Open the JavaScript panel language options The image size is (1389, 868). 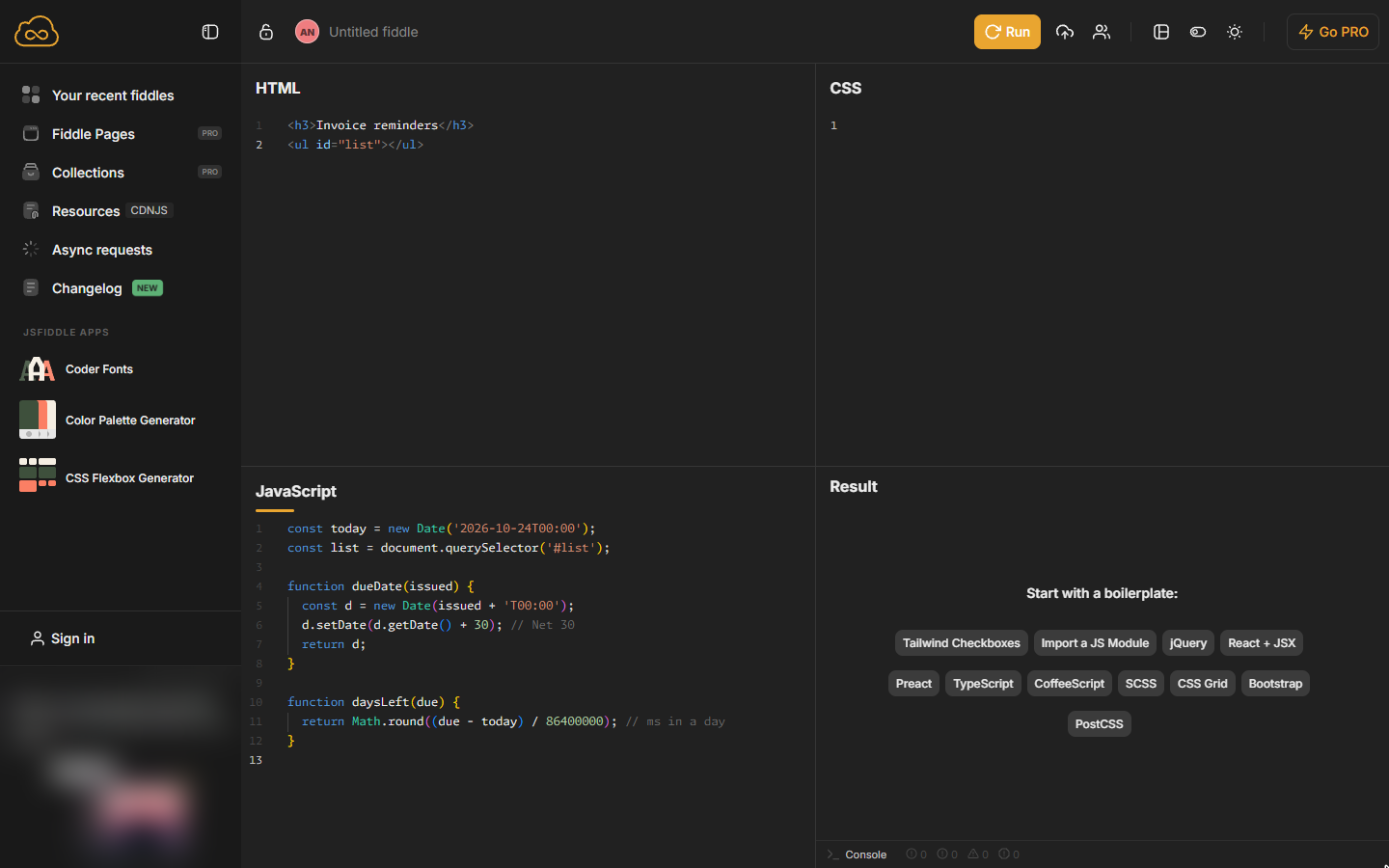[x=296, y=491]
